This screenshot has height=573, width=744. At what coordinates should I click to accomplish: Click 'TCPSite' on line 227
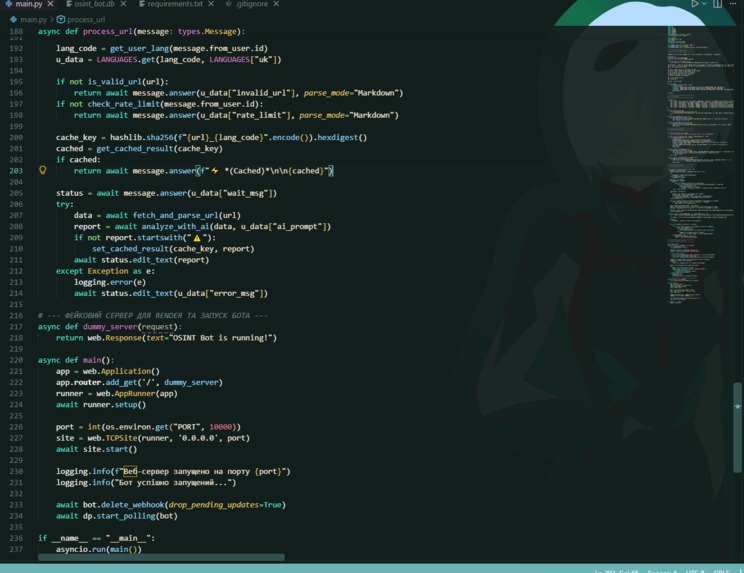(121, 438)
